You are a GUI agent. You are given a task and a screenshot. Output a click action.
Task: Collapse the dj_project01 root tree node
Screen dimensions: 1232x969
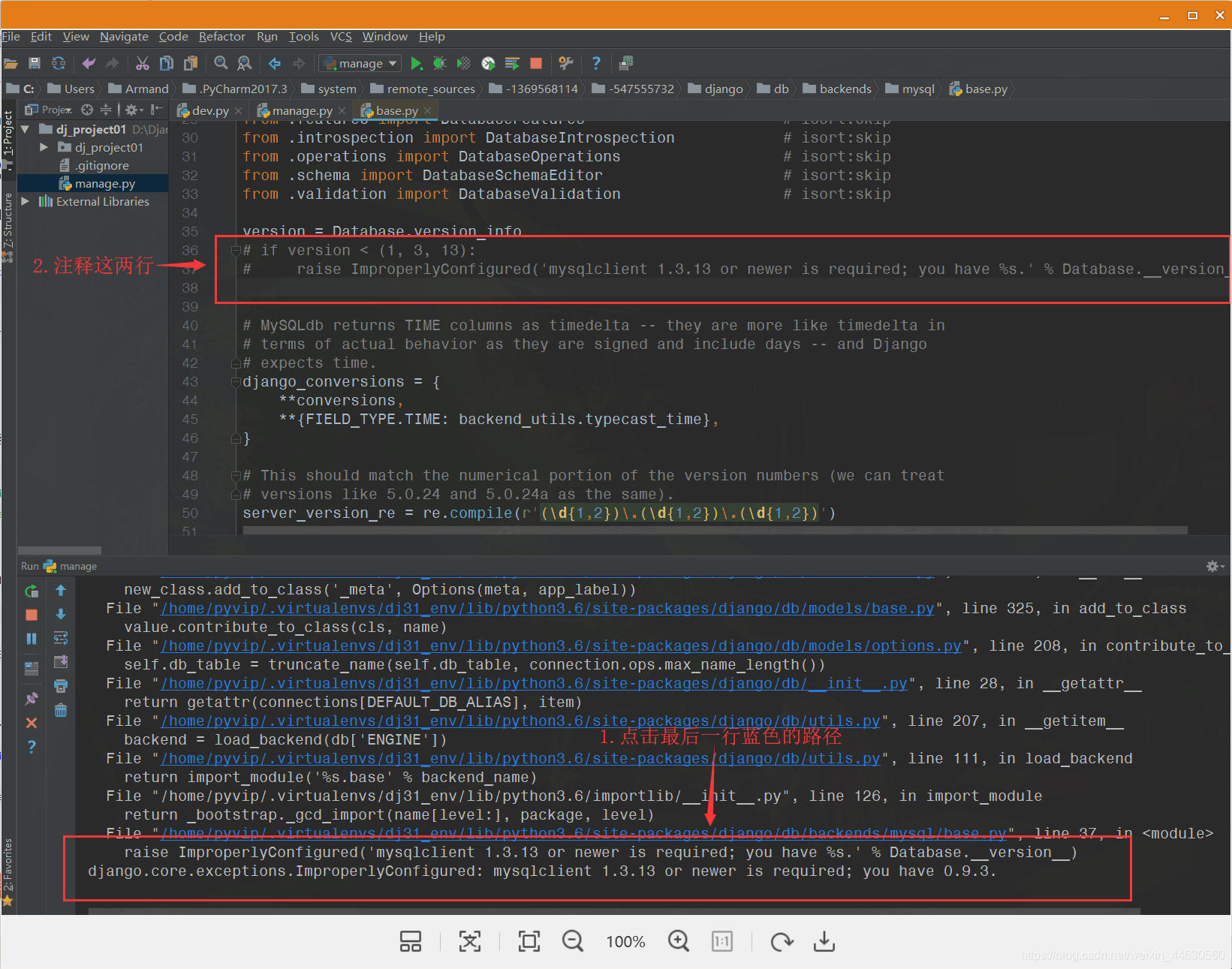[26, 129]
